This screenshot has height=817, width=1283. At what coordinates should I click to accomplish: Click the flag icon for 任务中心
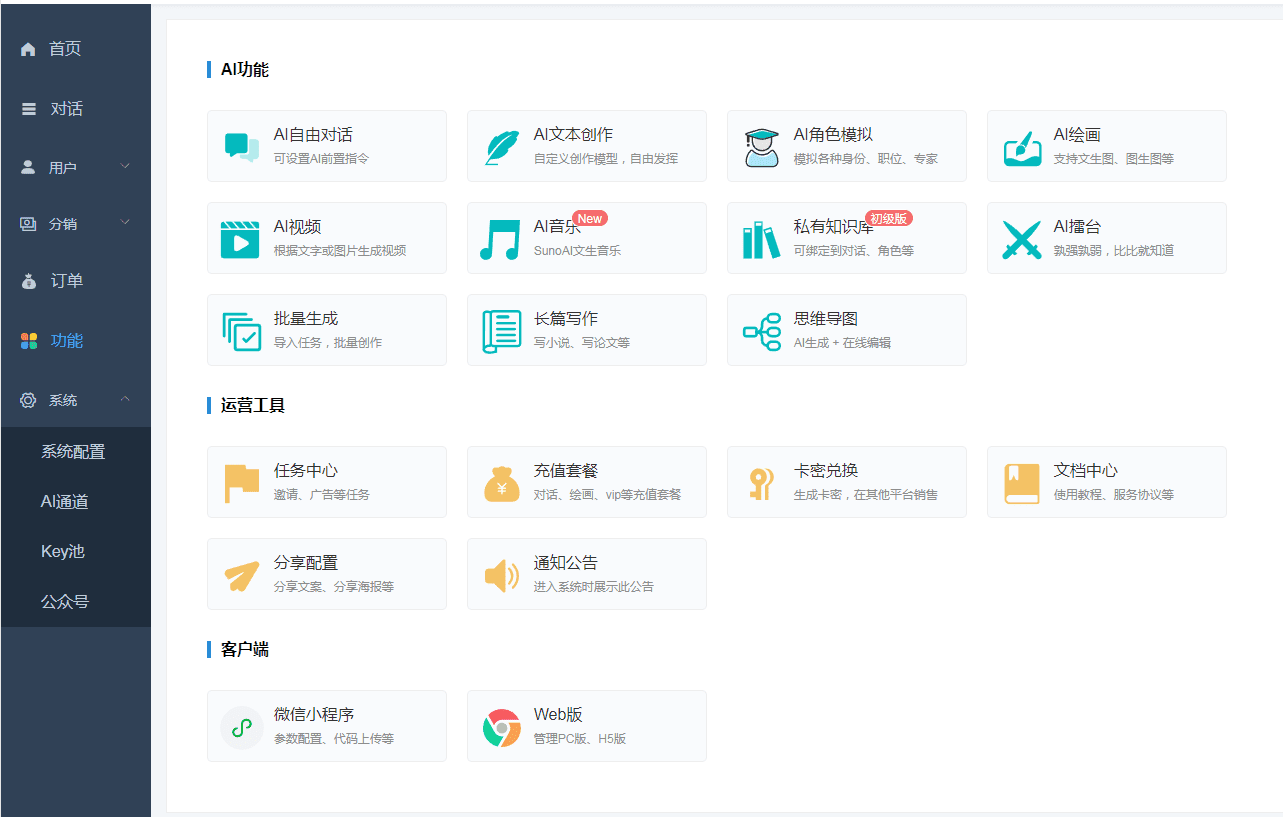click(241, 484)
